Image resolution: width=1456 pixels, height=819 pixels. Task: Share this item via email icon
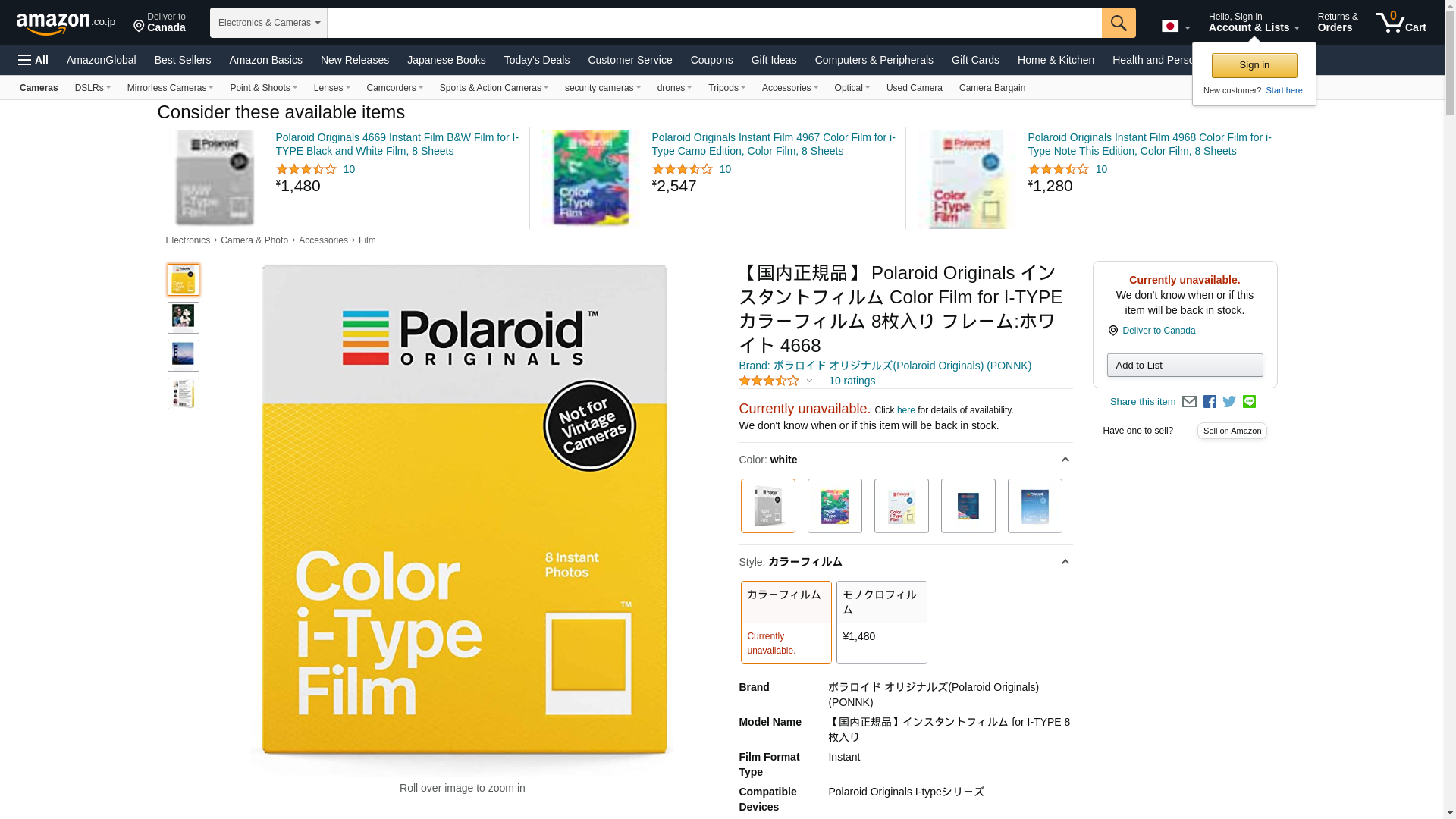[x=1189, y=402]
